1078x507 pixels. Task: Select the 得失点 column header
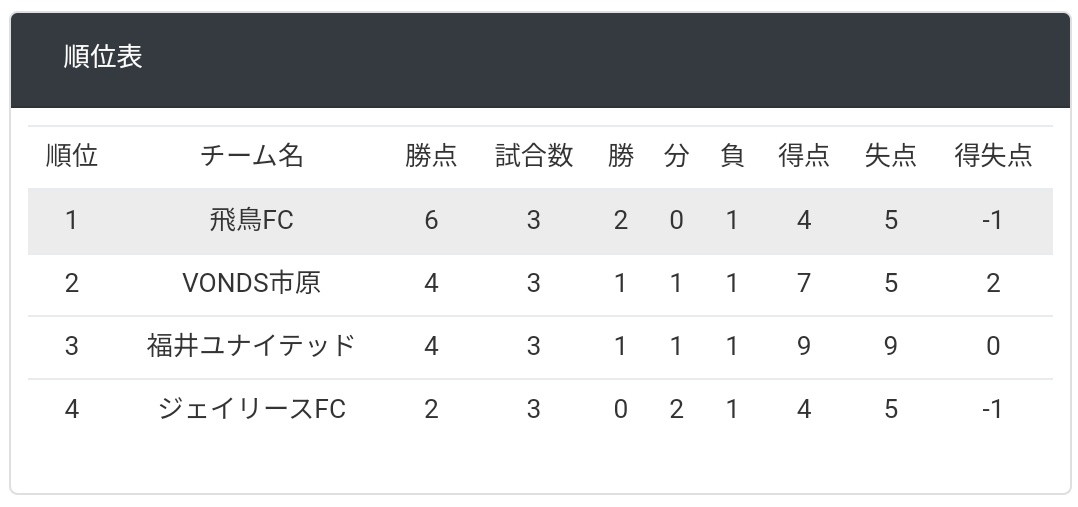click(993, 156)
